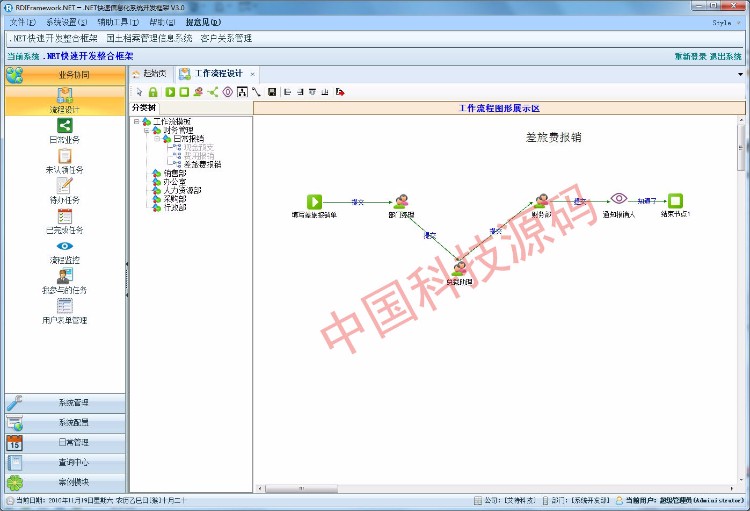750x511 pixels.
Task: Collapse the 日常报销 tree node
Action: coord(157,139)
